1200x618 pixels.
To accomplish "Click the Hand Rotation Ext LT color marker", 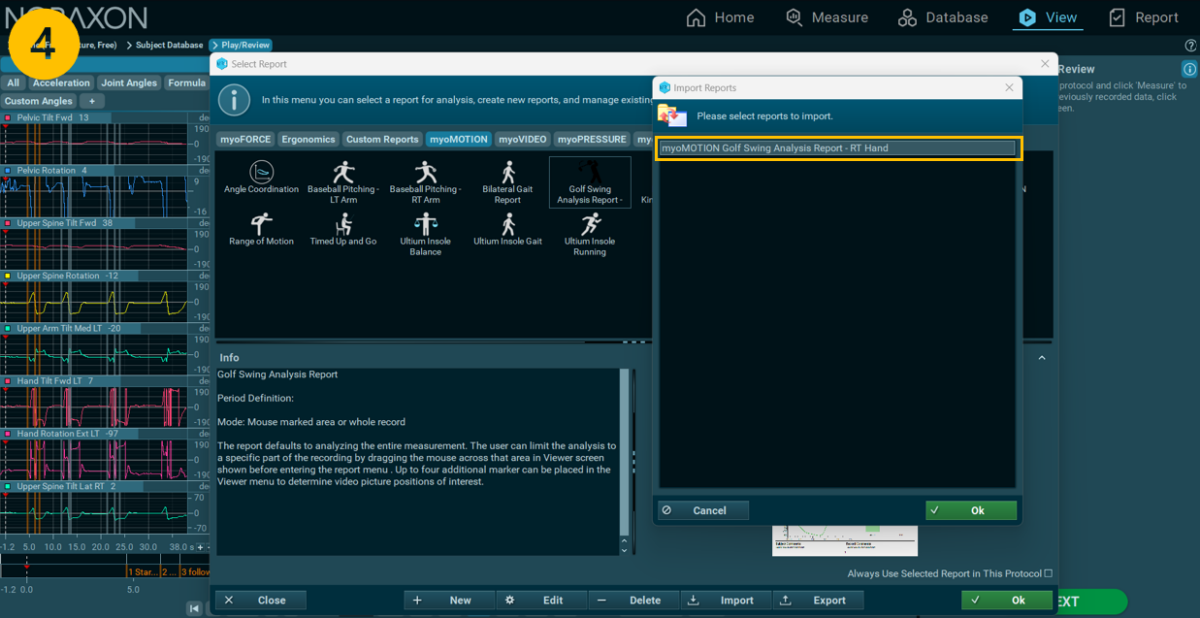I will pyautogui.click(x=7, y=434).
